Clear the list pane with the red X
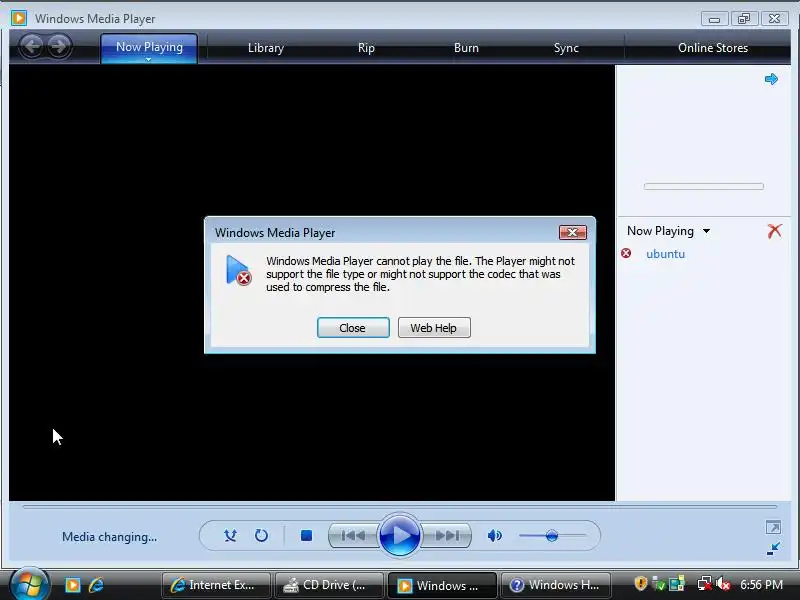 pos(774,231)
